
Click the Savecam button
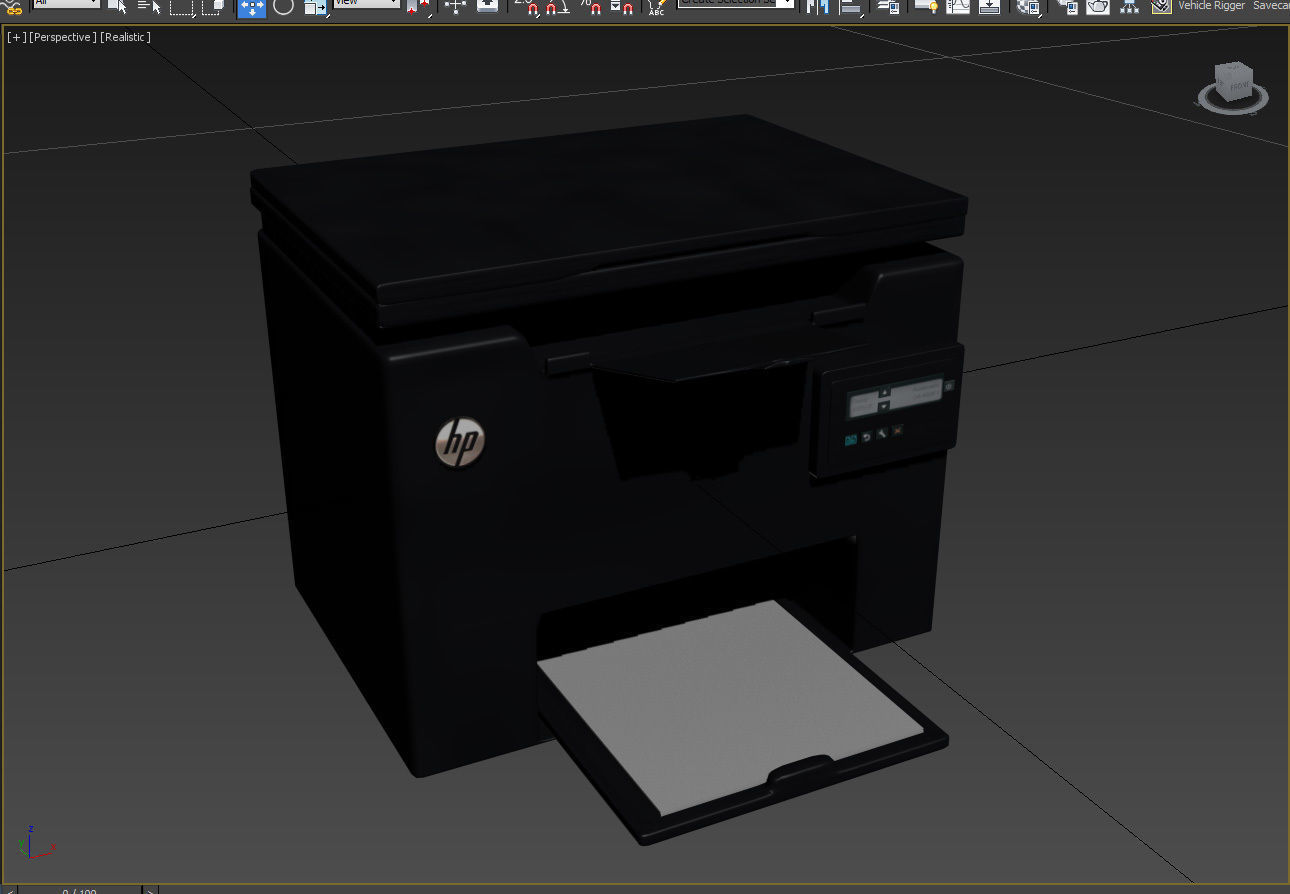1271,5
